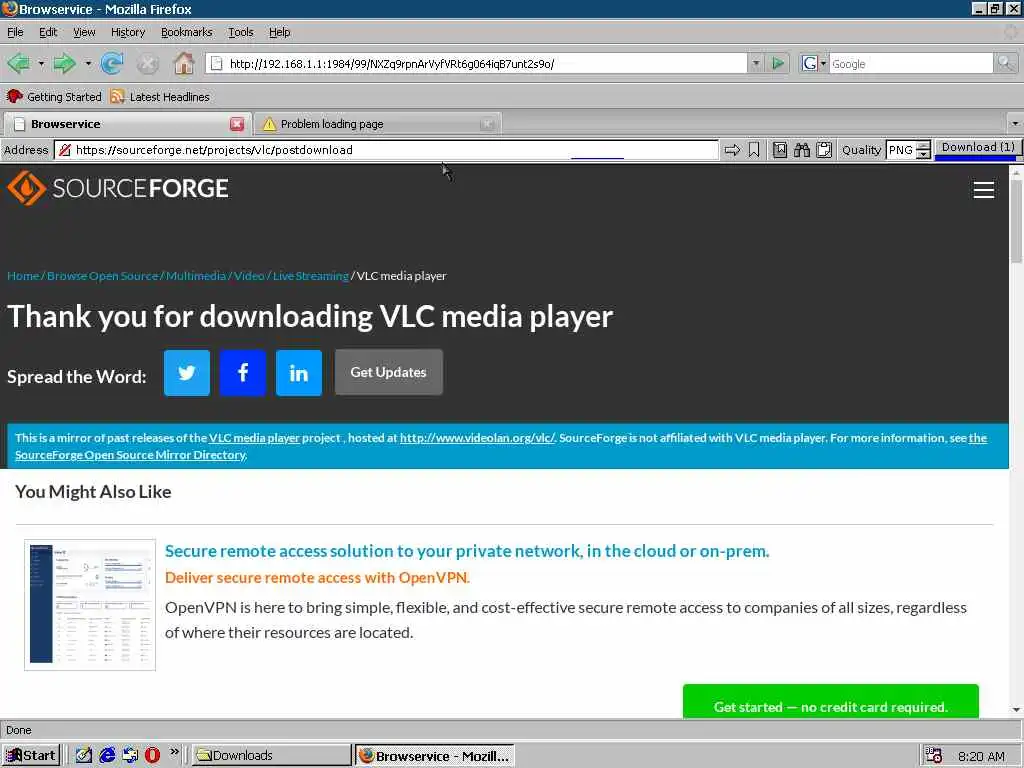Click the Google search box
Viewport: 1024px width, 768px height.
pyautogui.click(x=911, y=63)
